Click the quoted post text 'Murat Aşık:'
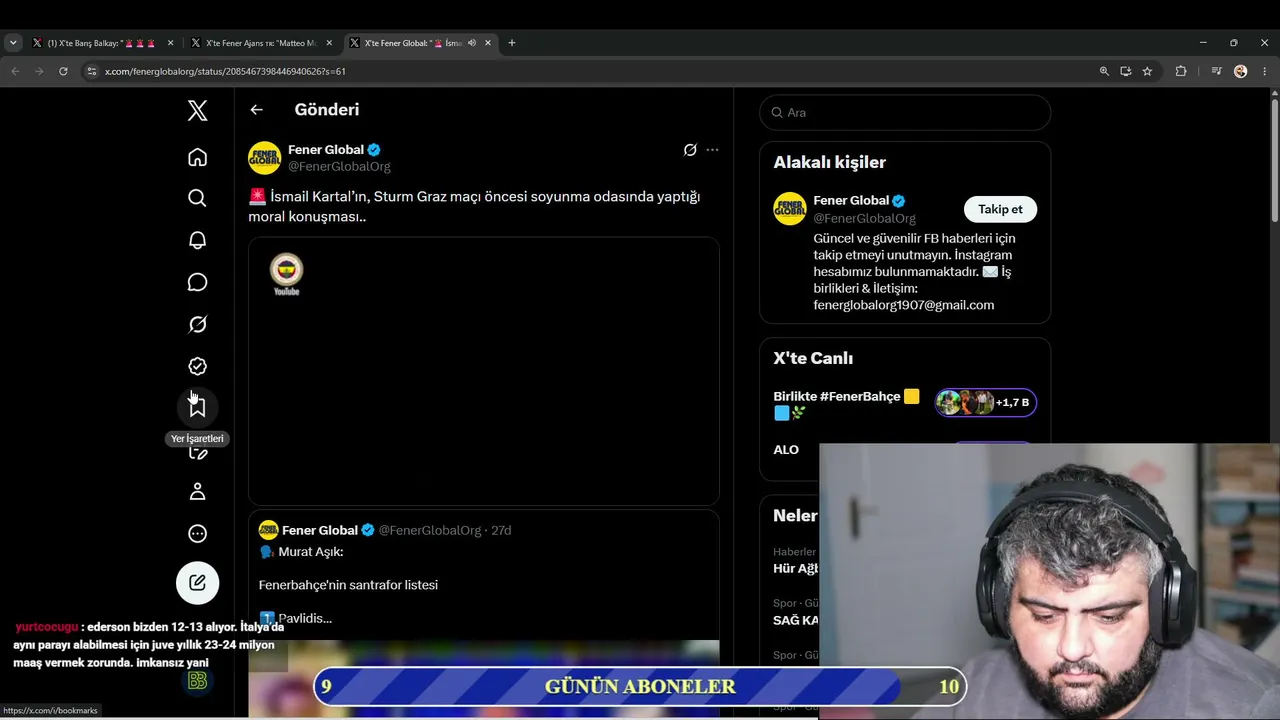The height and width of the screenshot is (720, 1280). tap(311, 552)
